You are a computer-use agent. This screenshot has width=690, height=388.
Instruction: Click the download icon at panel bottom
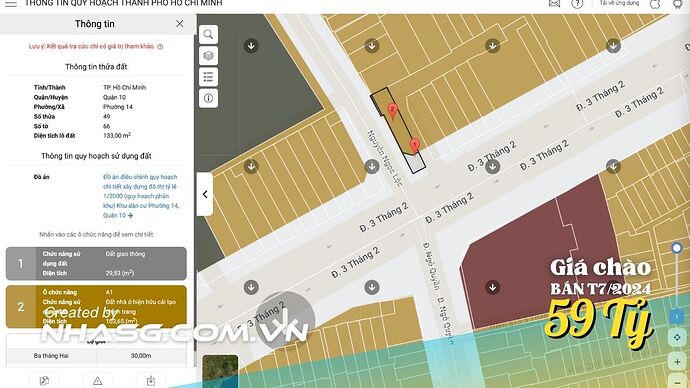coord(151,381)
